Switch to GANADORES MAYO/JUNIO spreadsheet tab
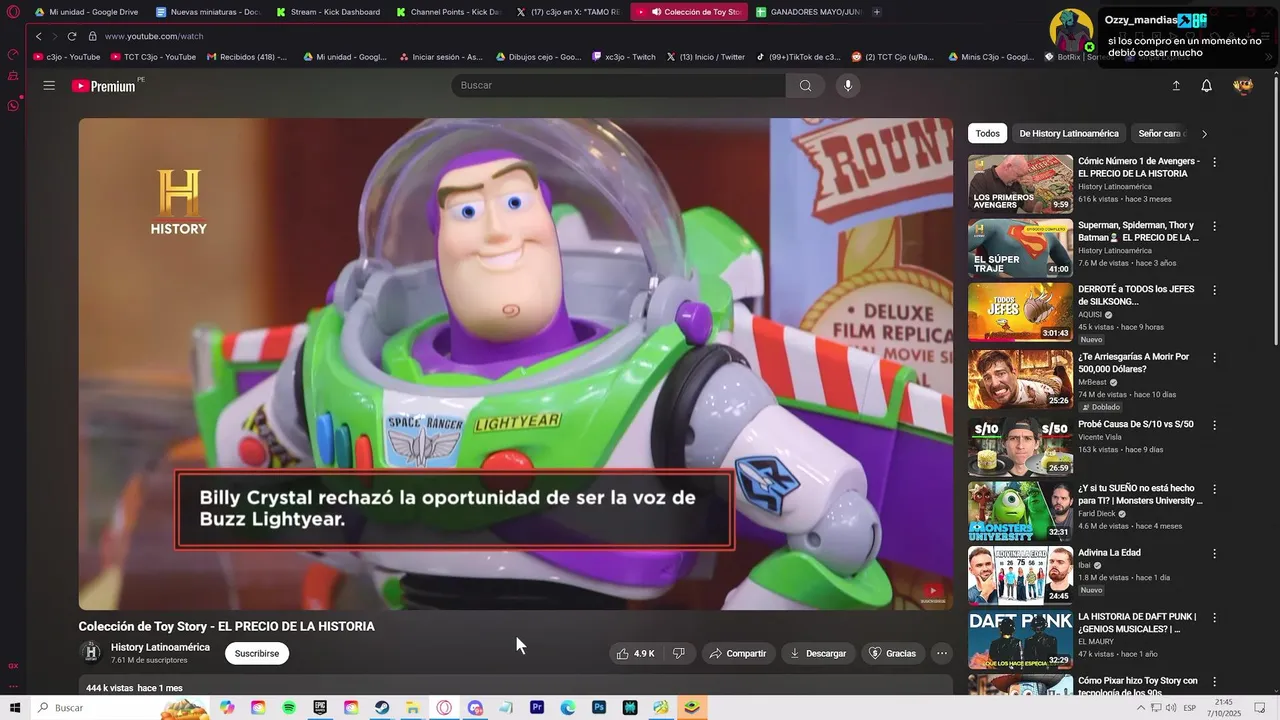This screenshot has height=720, width=1280. click(808, 12)
